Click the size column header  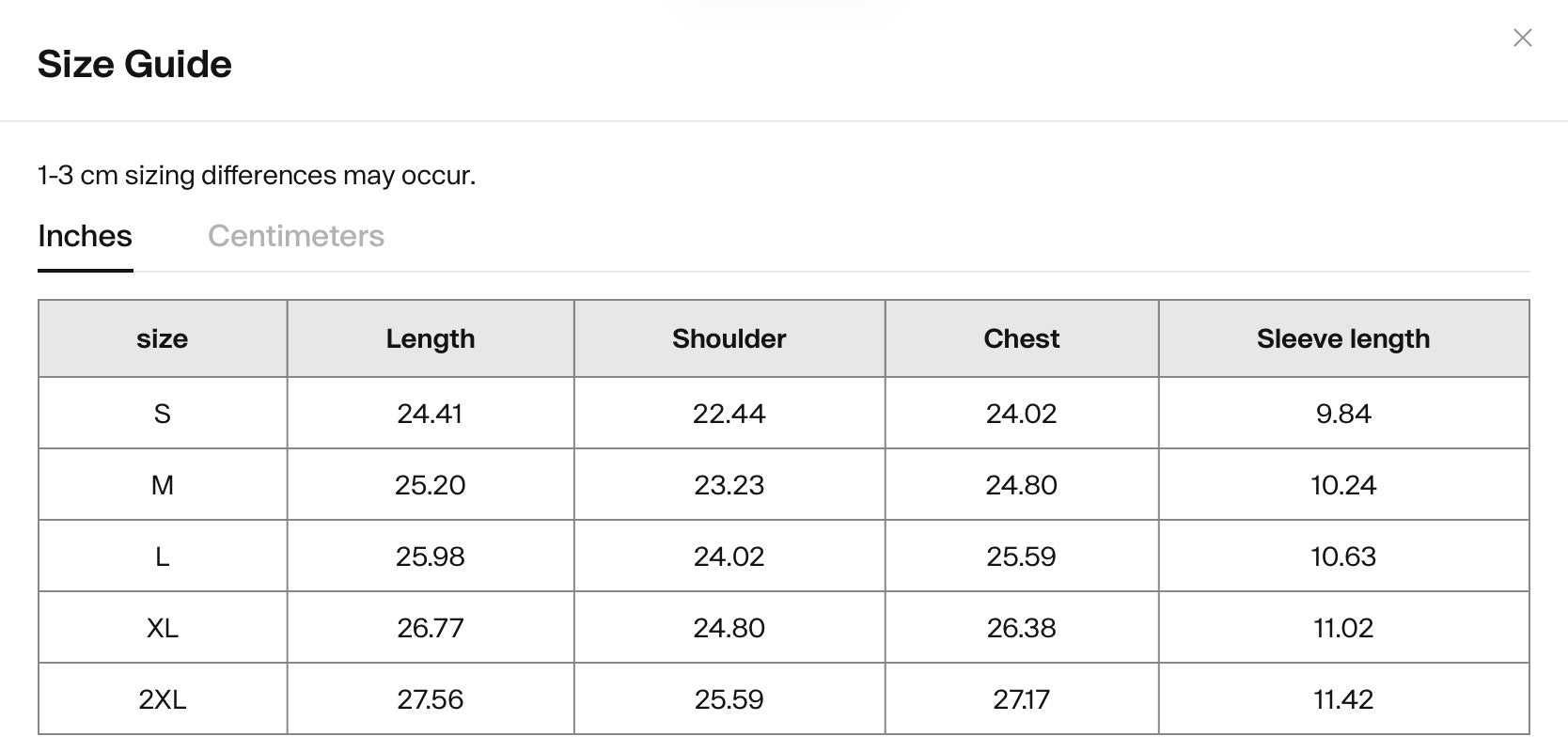pos(163,338)
